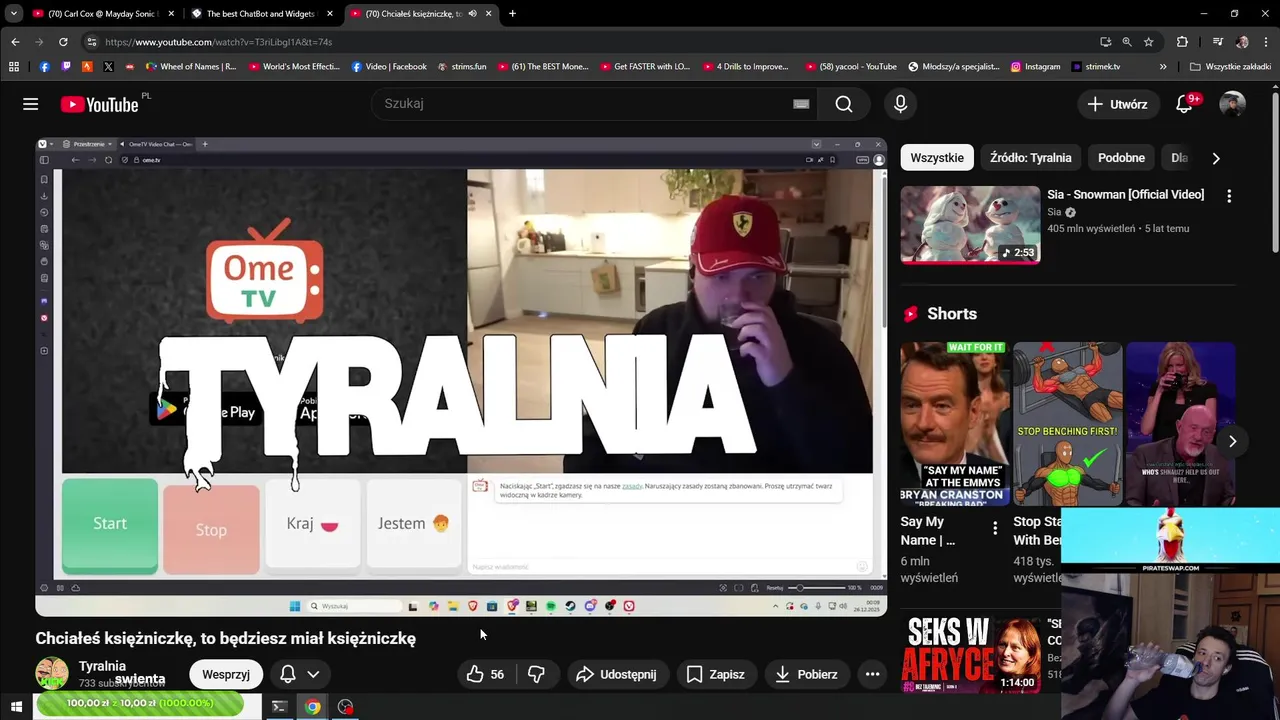Viewport: 1280px width, 720px height.
Task: Start voice search with microphone icon
Action: pyautogui.click(x=900, y=104)
